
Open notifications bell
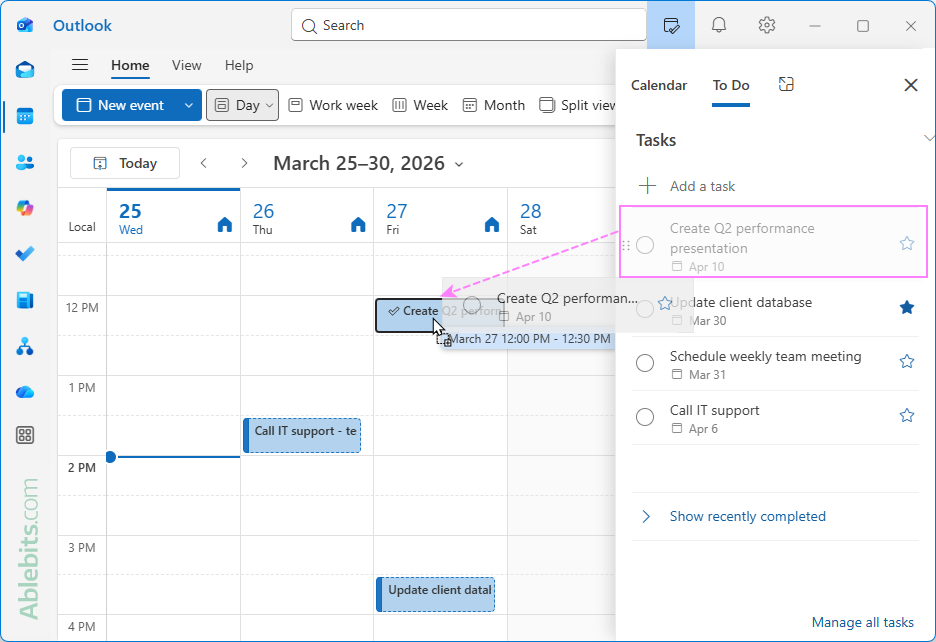[x=718, y=25]
